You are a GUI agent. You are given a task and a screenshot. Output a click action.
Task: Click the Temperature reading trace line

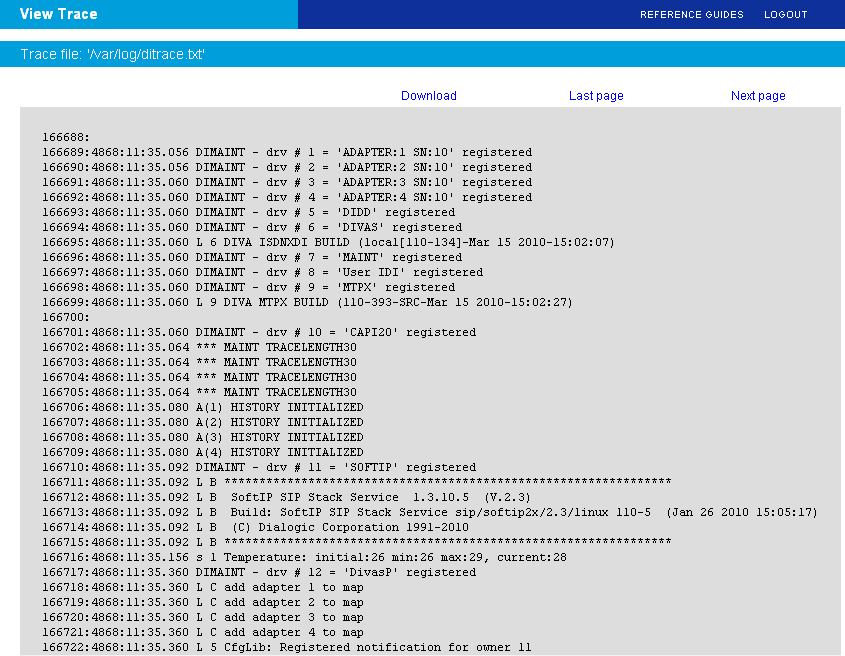[x=304, y=557]
